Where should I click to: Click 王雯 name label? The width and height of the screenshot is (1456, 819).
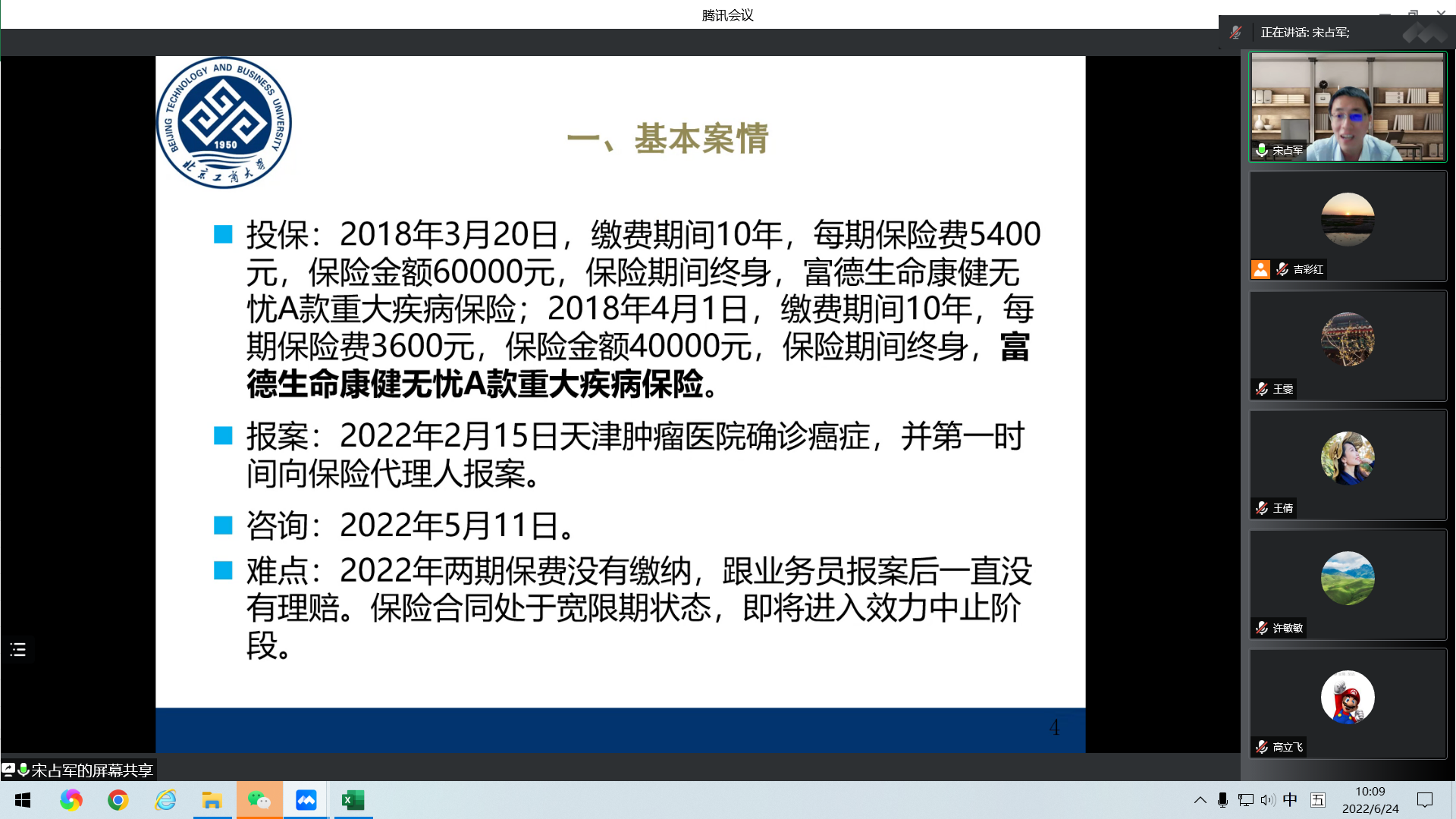point(1283,389)
